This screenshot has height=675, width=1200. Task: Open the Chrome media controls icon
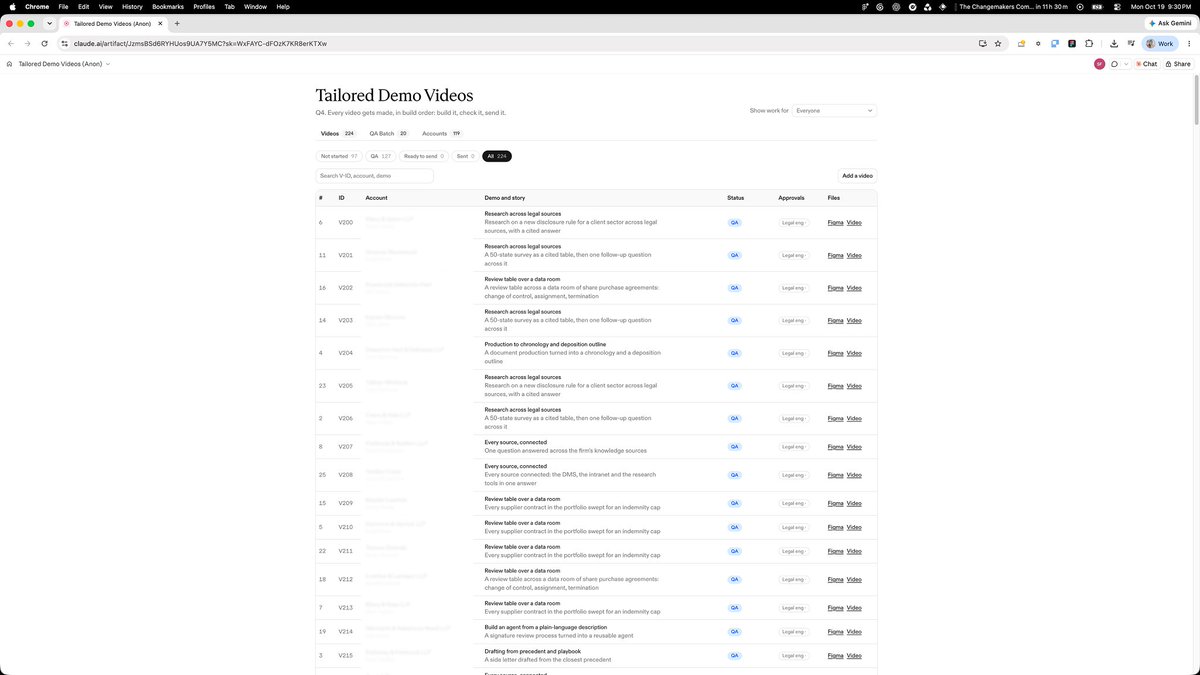click(1130, 43)
